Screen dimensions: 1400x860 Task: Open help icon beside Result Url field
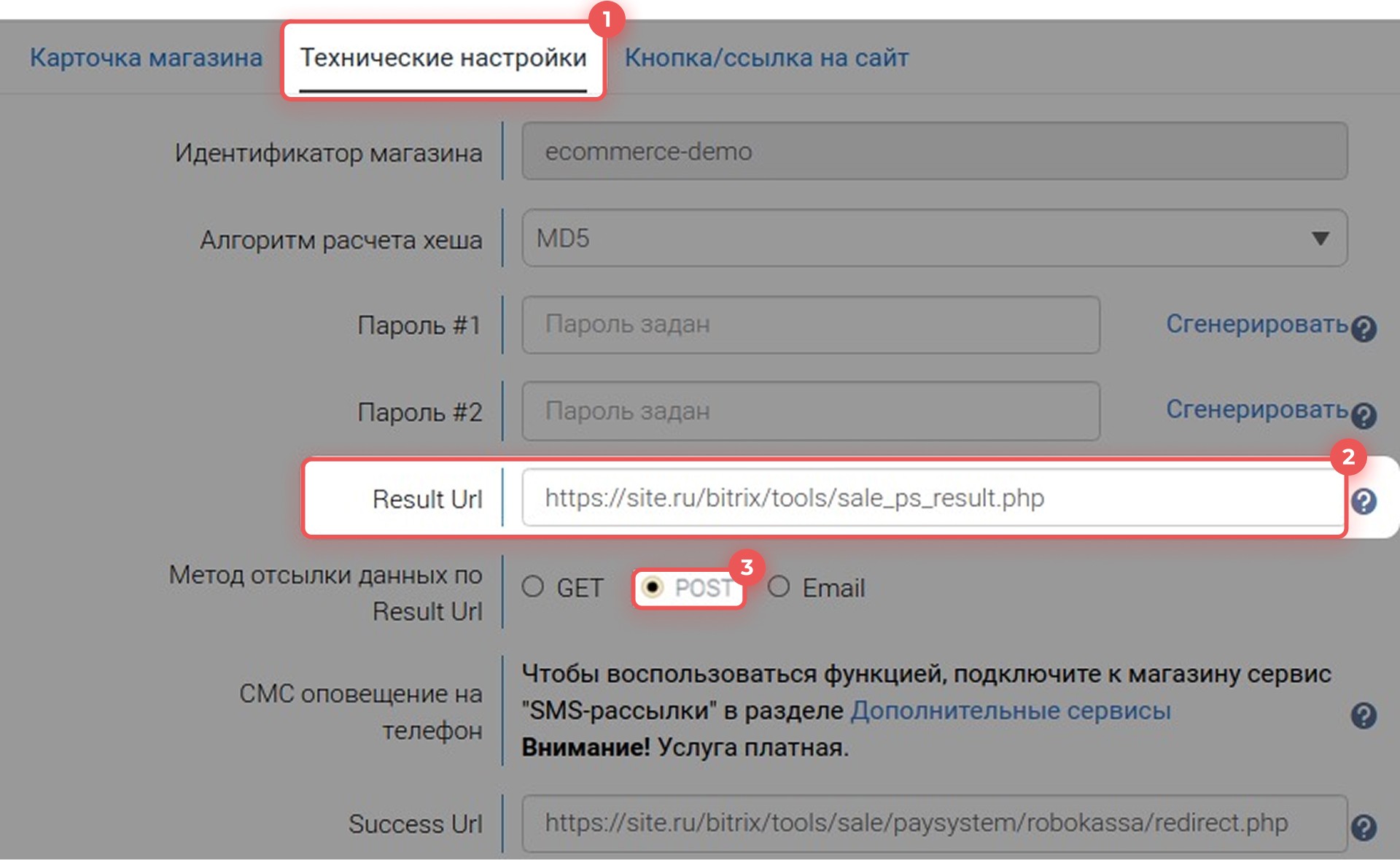(1363, 501)
